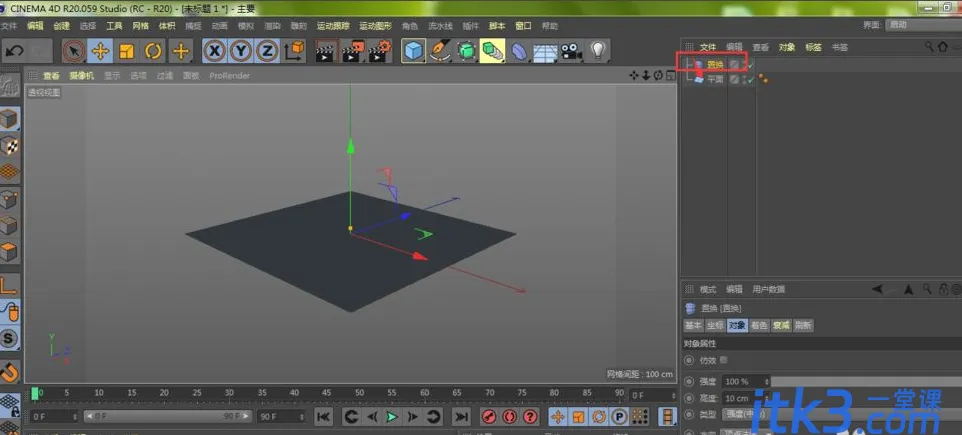The image size is (962, 435).
Task: Select the spline Pen tool
Action: point(441,52)
